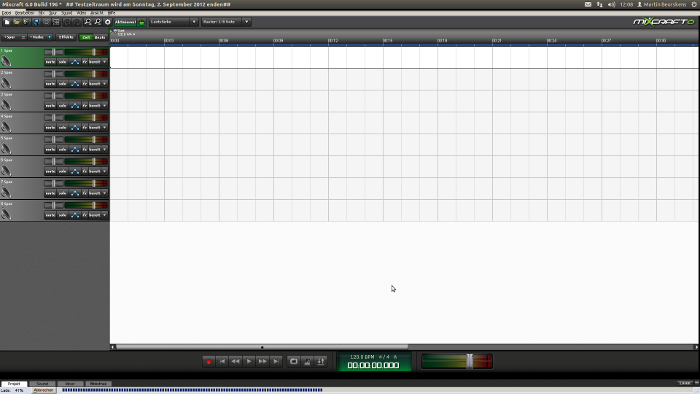Arm track 2 for recording
This screenshot has height=394, width=700.
[95, 84]
